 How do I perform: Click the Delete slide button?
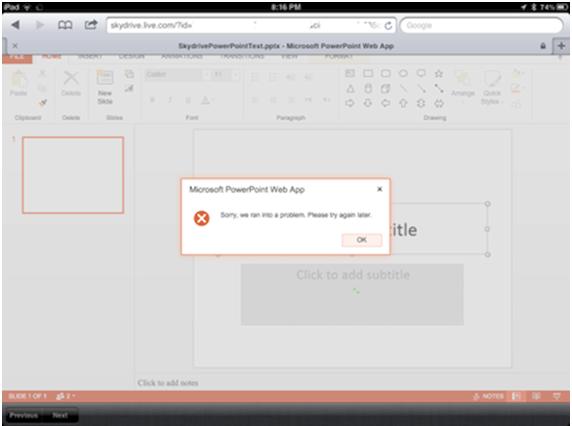71,84
